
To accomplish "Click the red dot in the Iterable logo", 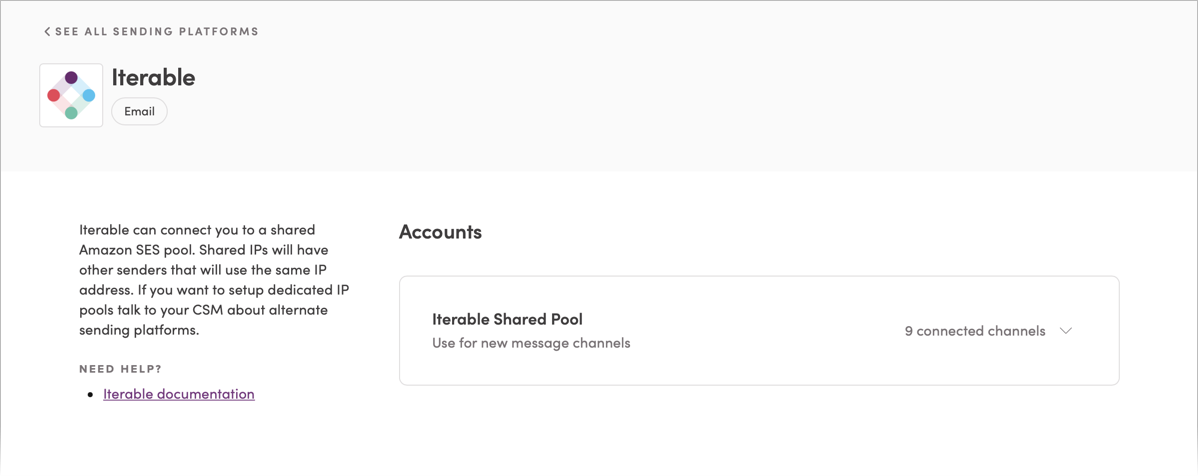I will (x=53, y=96).
